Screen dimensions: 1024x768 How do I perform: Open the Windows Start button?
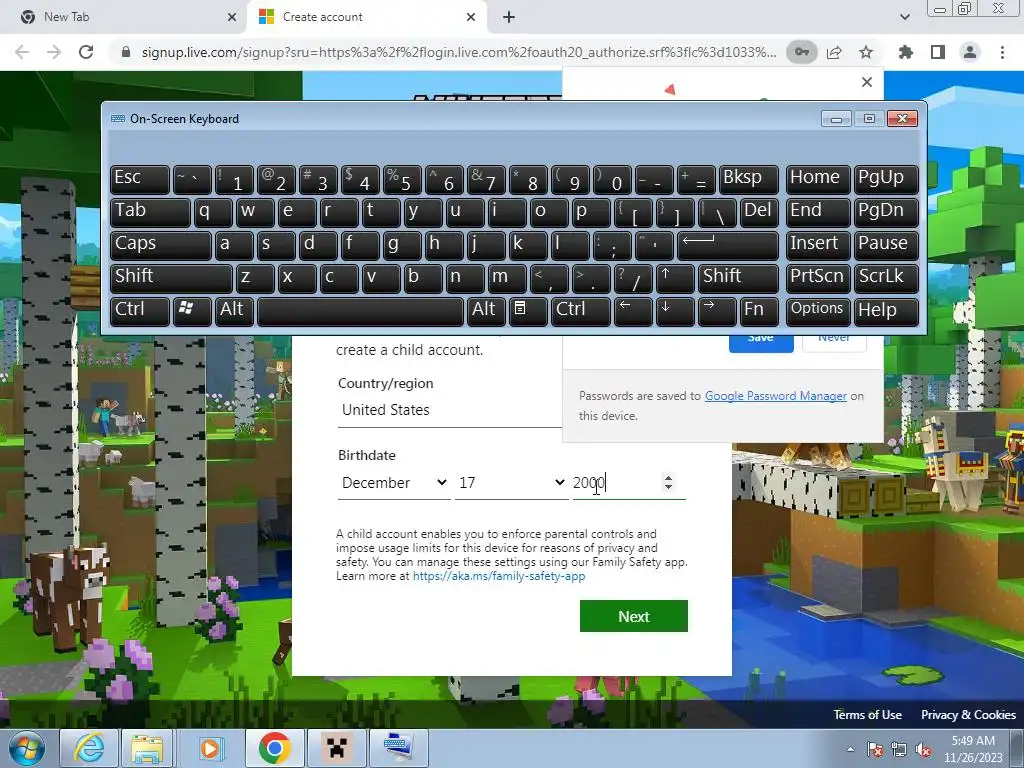[27, 748]
